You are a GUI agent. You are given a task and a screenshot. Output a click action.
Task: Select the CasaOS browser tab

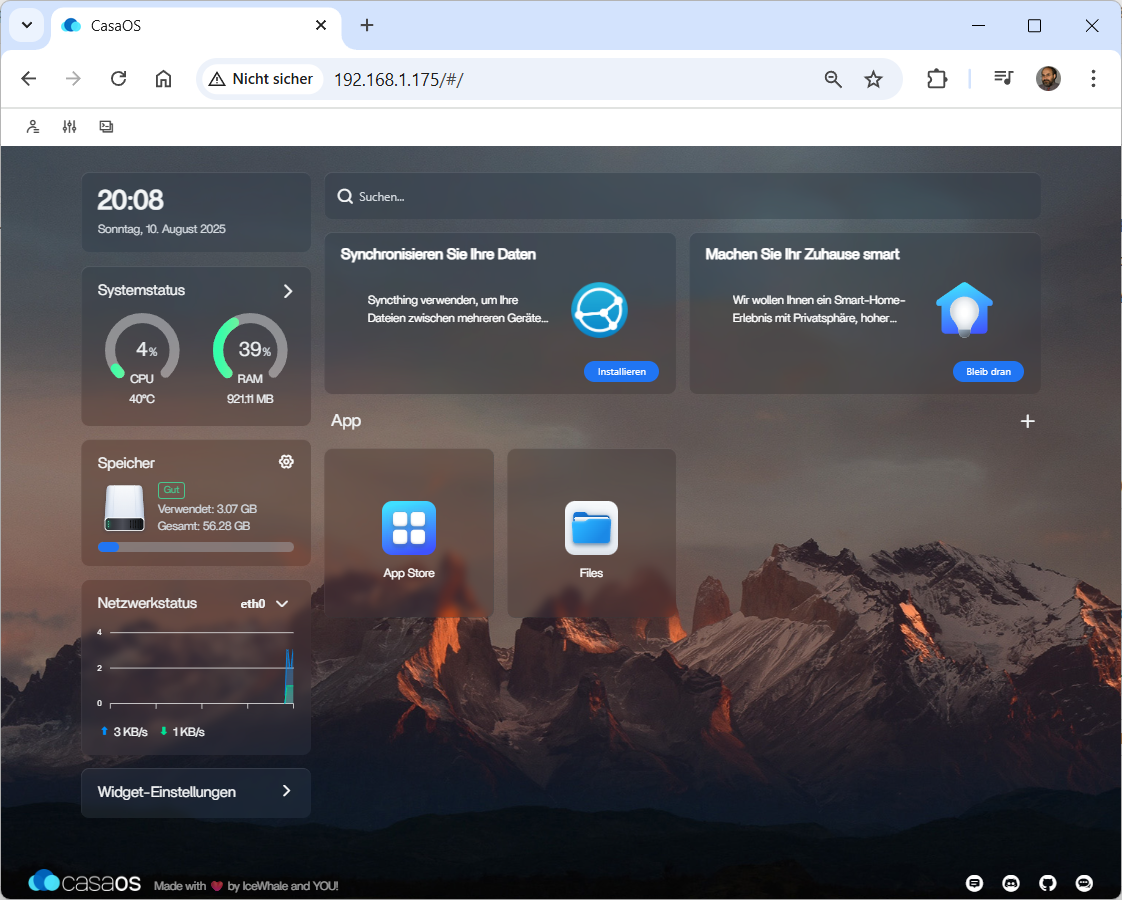(x=190, y=26)
